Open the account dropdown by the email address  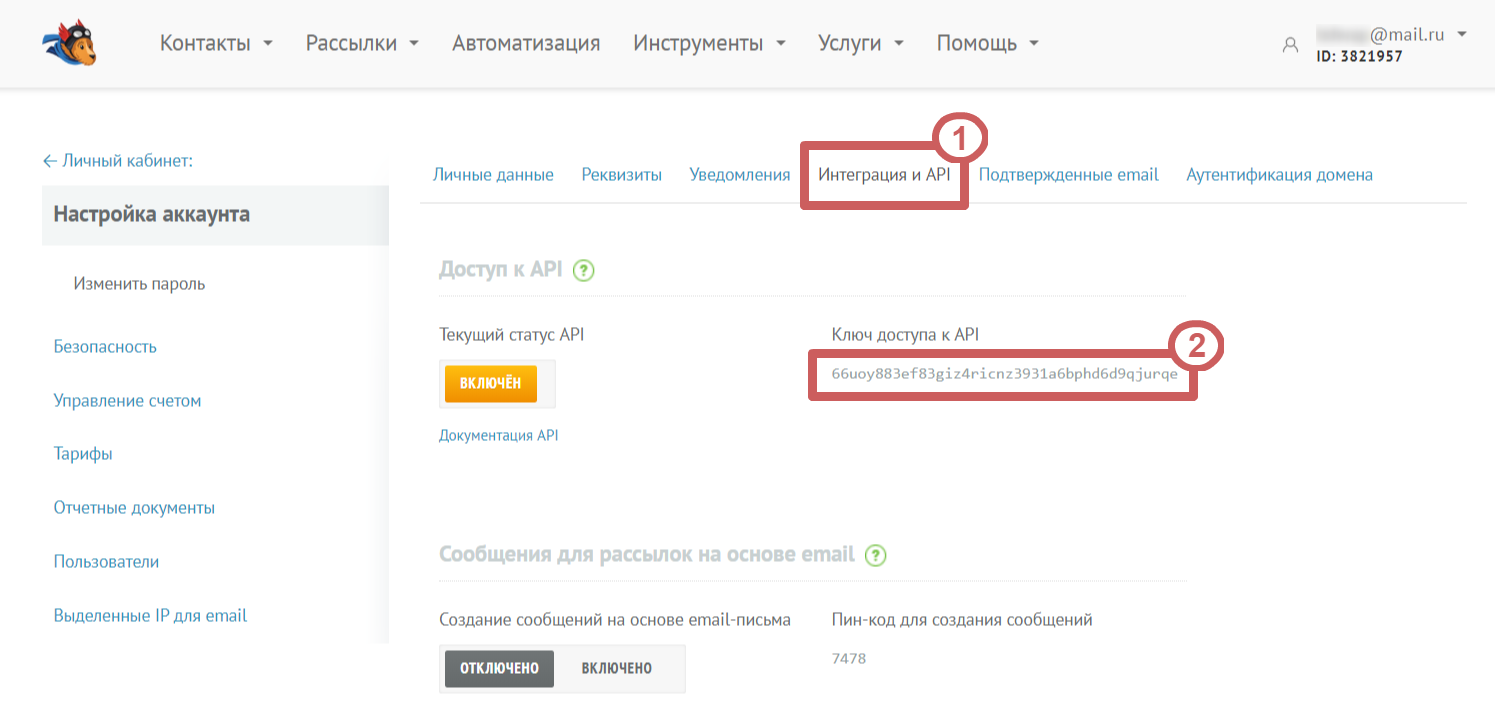tap(1461, 35)
